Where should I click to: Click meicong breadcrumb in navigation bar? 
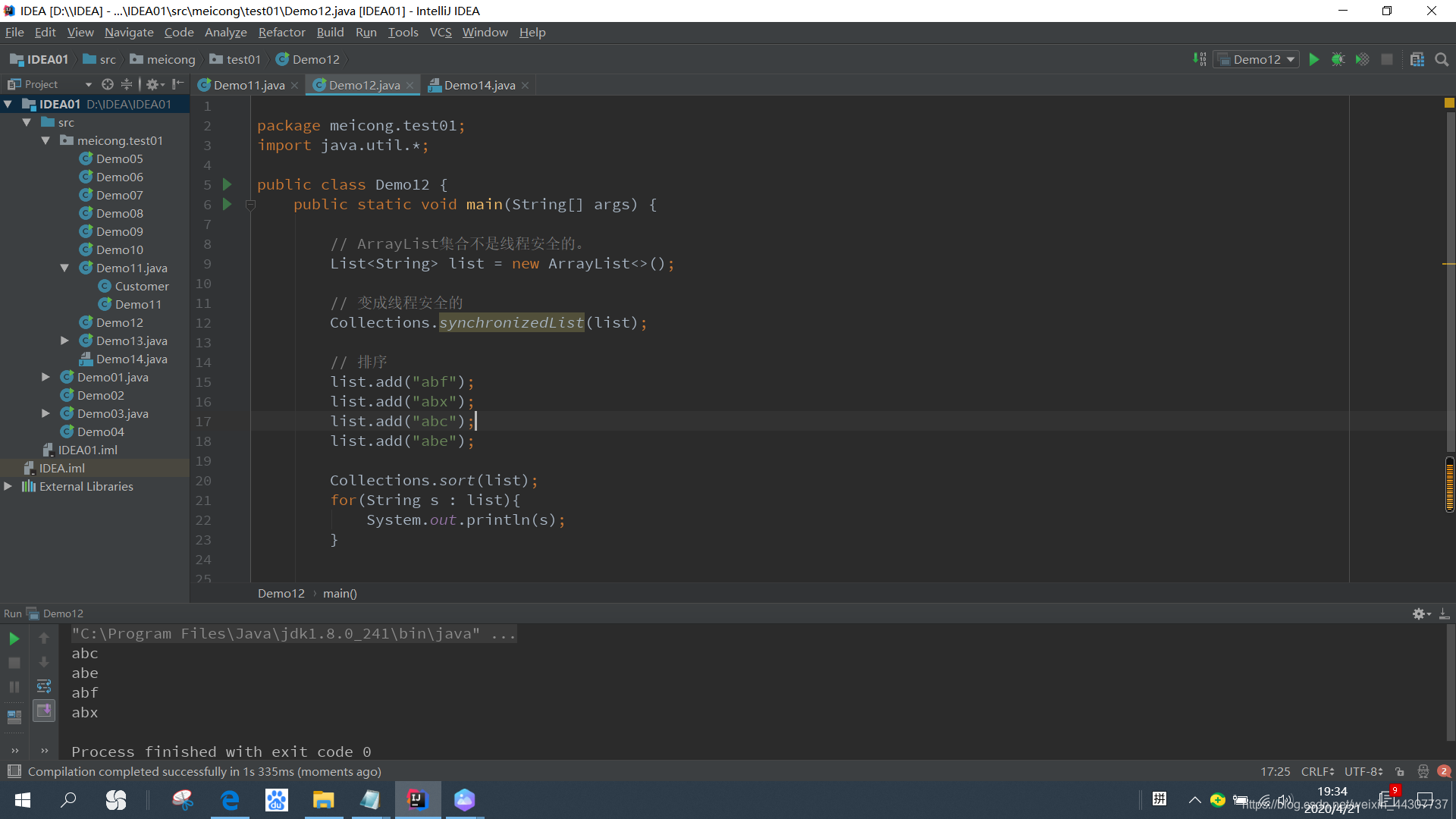(x=163, y=59)
